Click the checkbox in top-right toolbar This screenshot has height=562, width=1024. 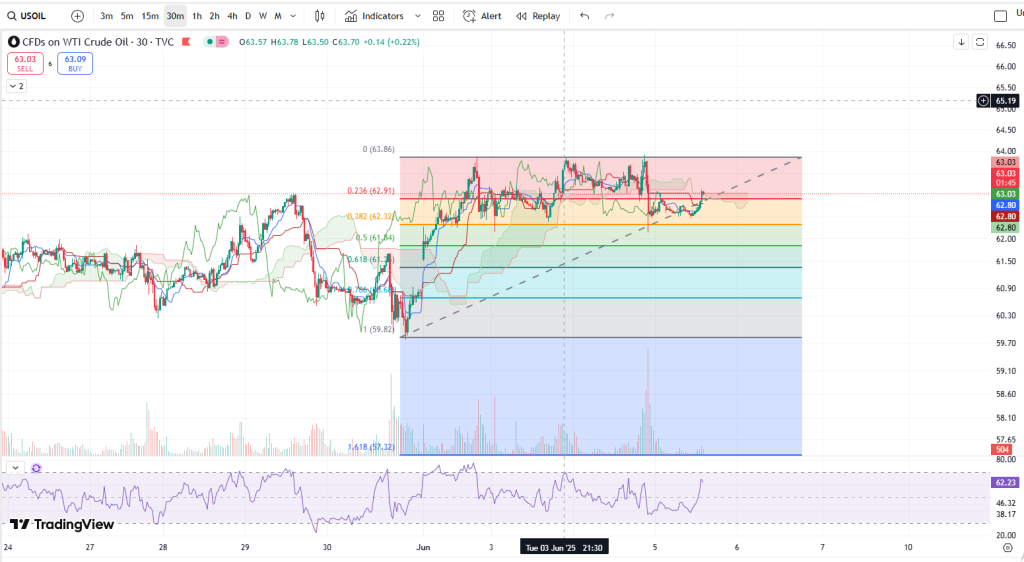pyautogui.click(x=999, y=15)
